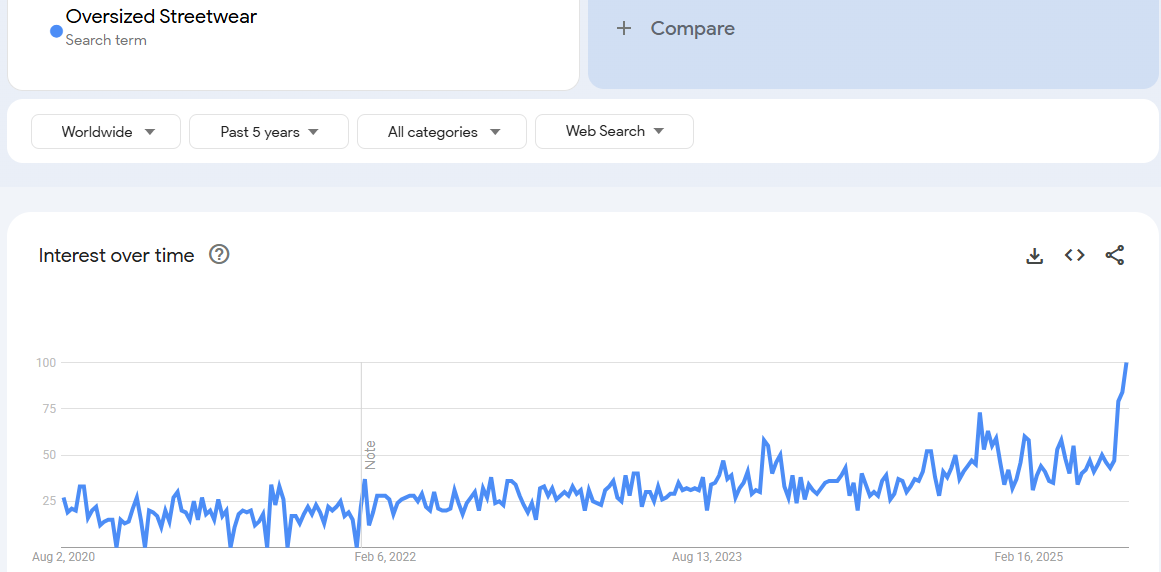Expand the Past 5 years time filter
1161x572 pixels.
point(269,132)
